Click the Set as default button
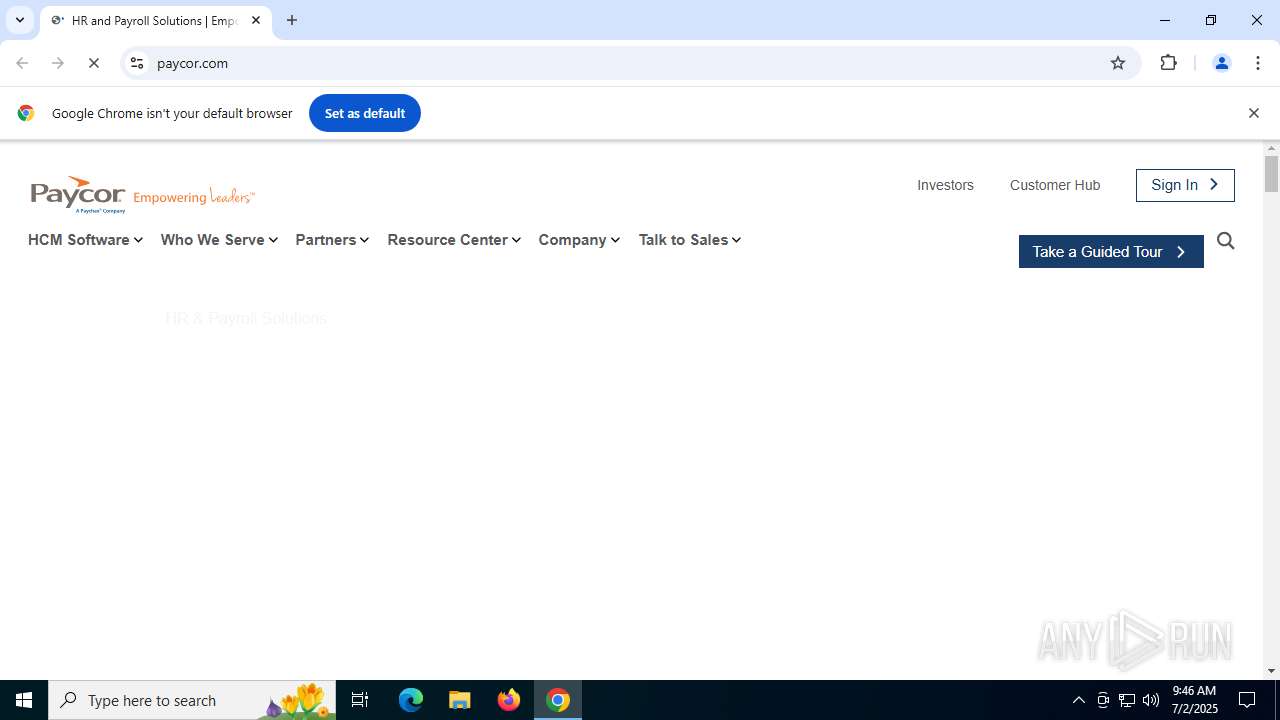This screenshot has width=1280, height=720. (365, 113)
